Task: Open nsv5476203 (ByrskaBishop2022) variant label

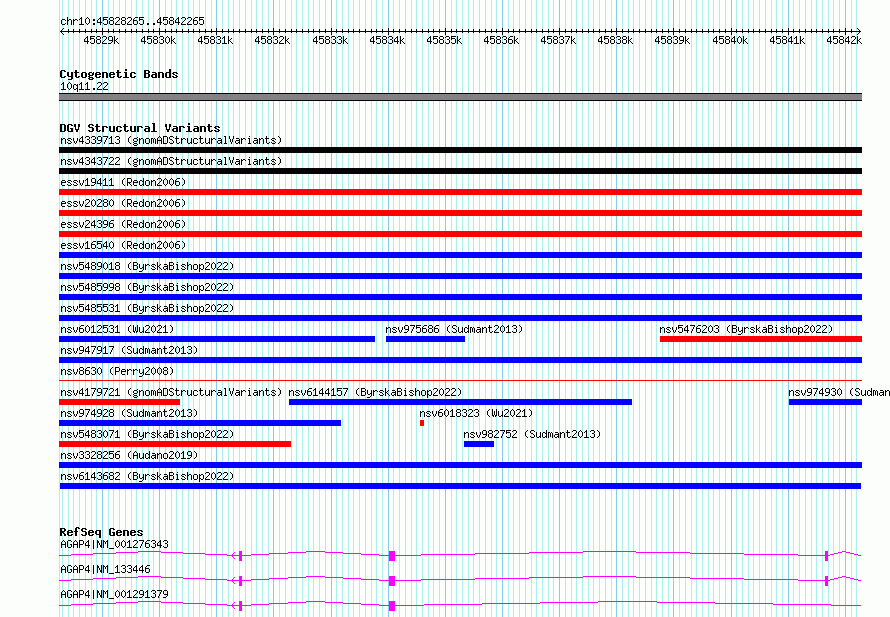Action: click(x=746, y=329)
